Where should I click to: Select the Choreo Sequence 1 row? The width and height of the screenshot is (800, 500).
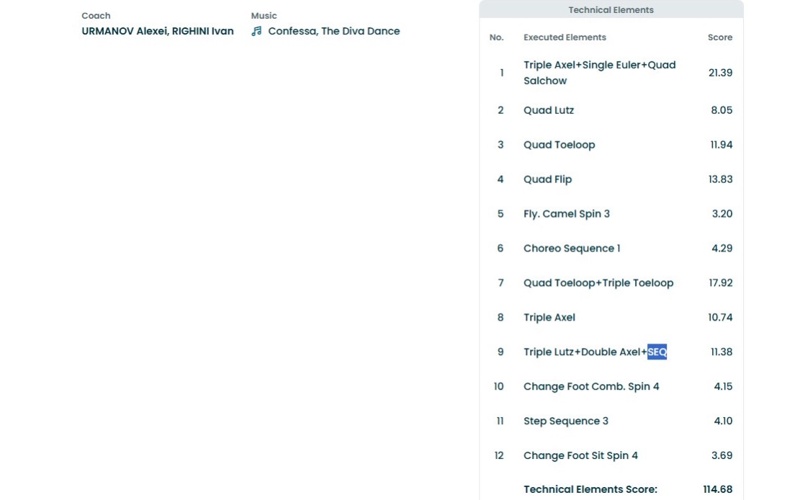tap(572, 248)
